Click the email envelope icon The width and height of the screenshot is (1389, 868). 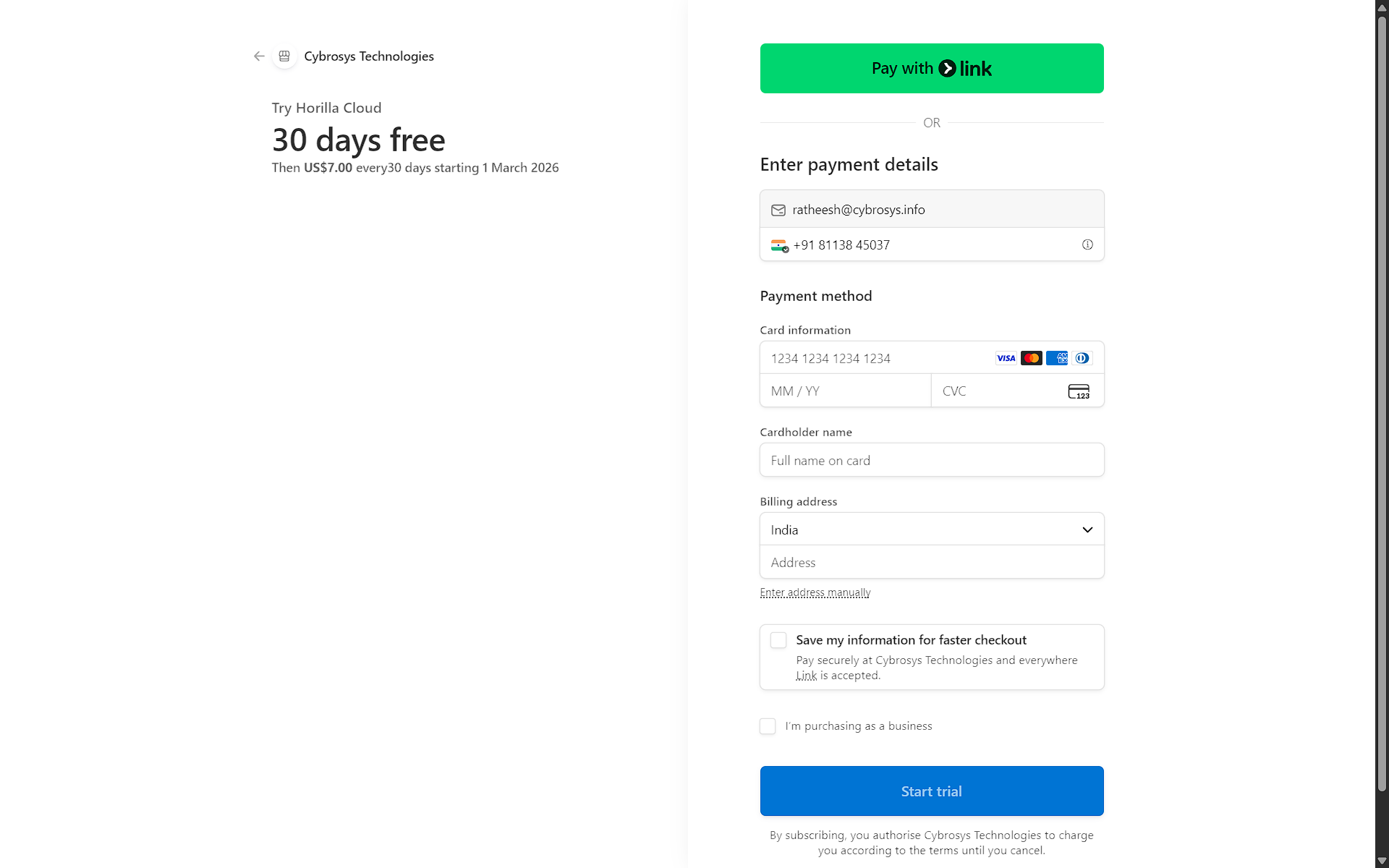click(x=778, y=210)
